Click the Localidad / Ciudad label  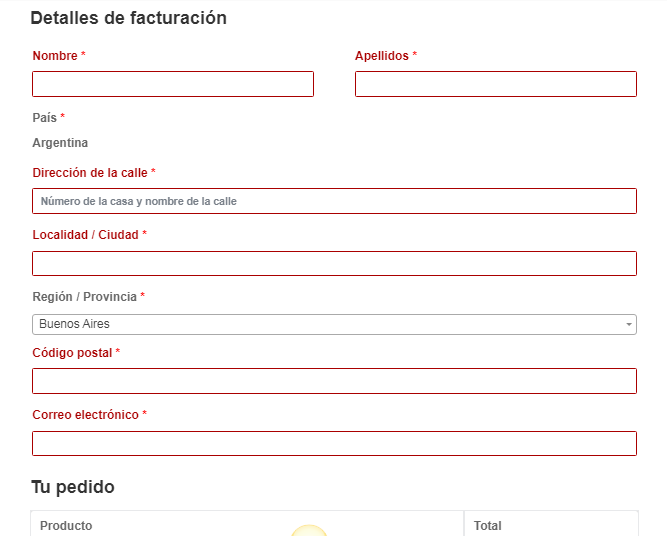[86, 235]
